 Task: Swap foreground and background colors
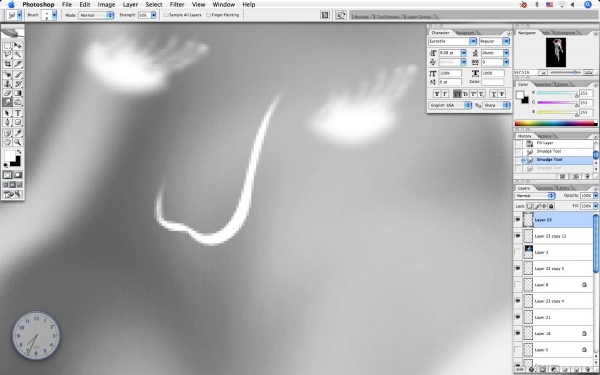tap(19, 152)
